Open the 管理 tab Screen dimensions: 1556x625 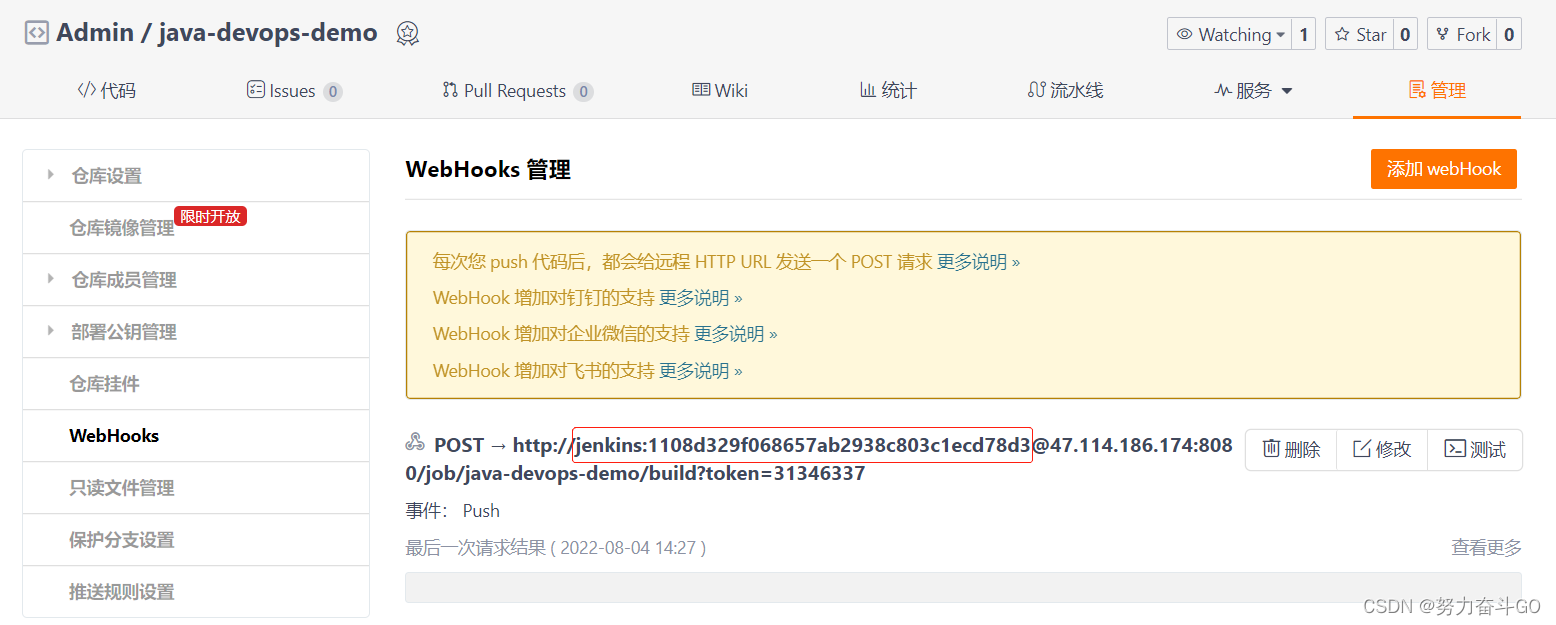click(1437, 89)
